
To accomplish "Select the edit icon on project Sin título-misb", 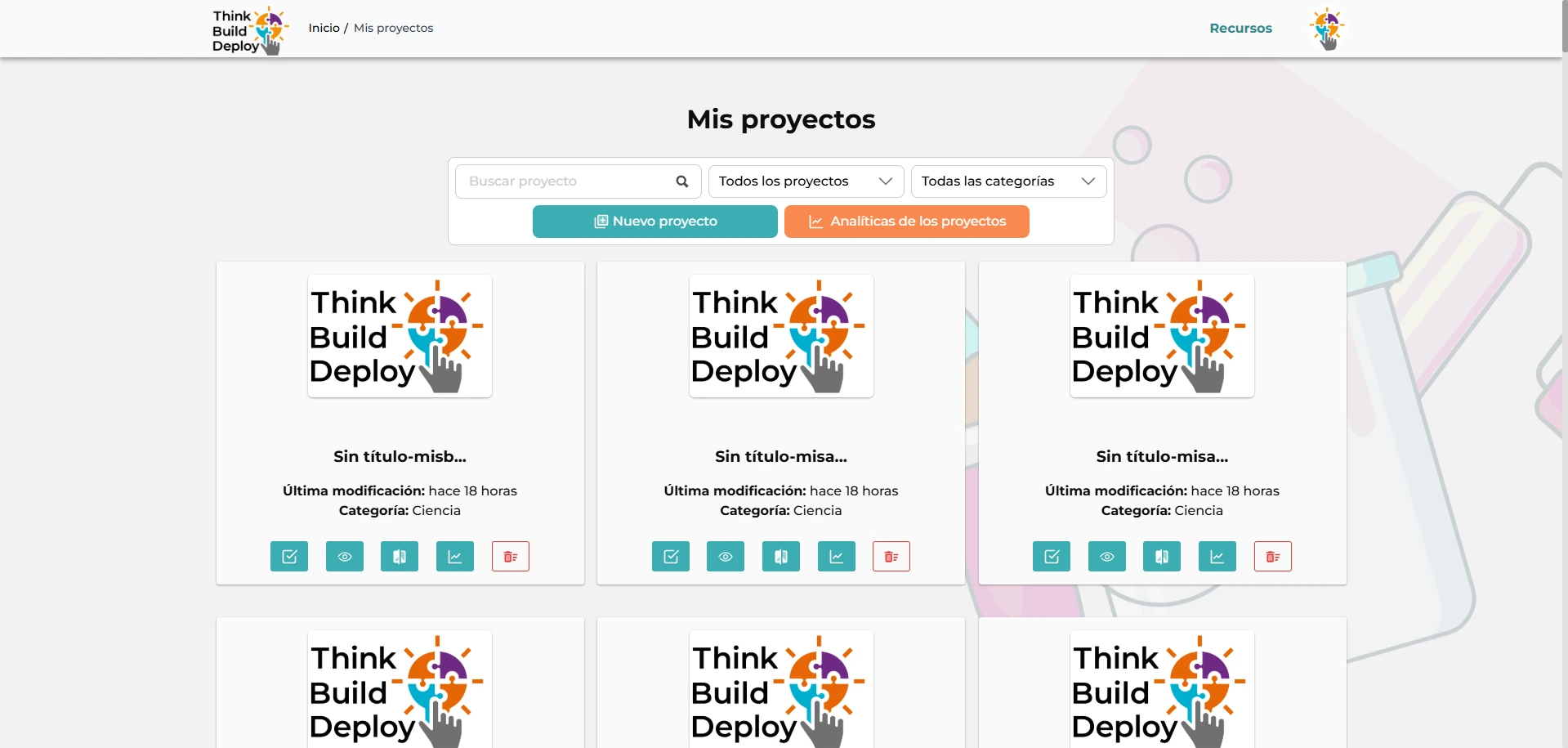I will coord(289,556).
